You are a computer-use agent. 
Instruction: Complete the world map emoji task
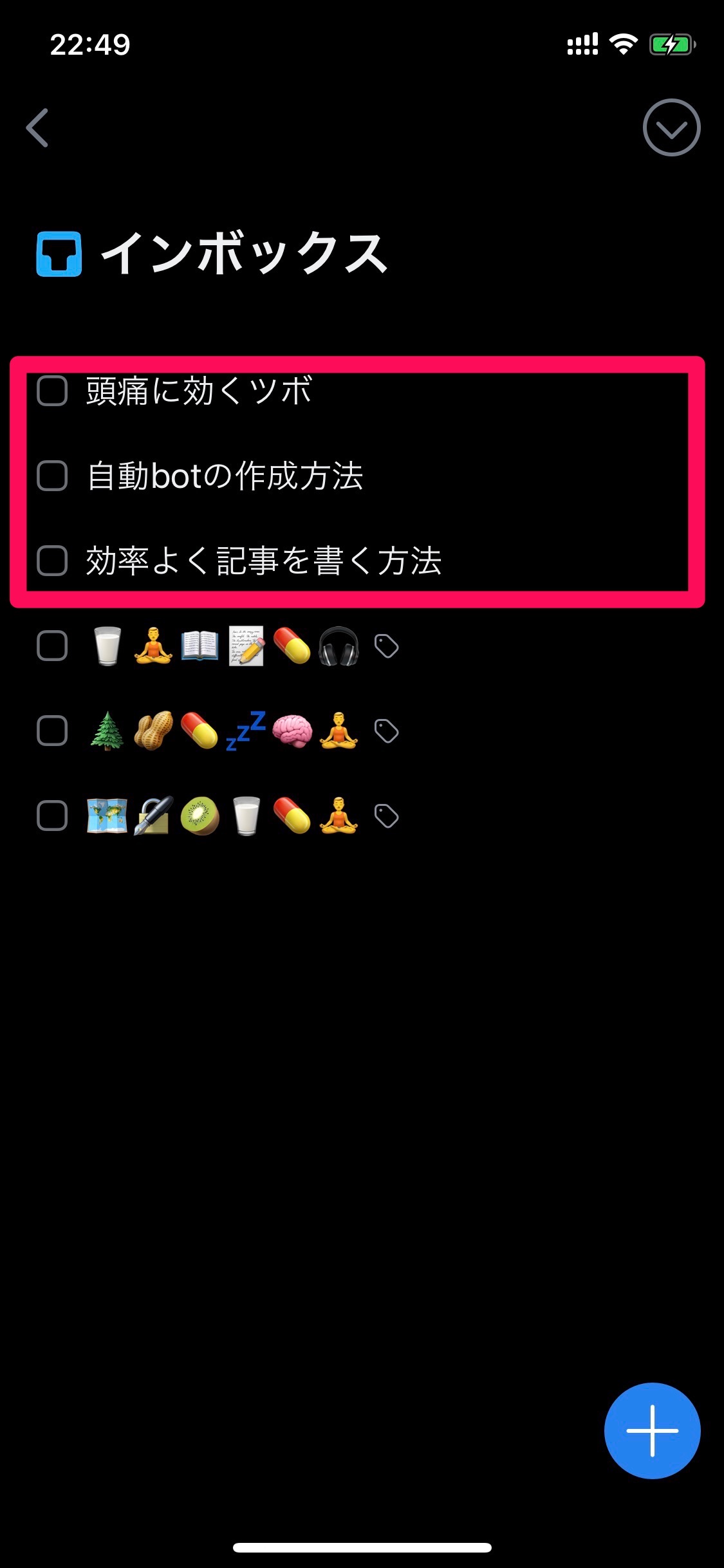tap(52, 816)
